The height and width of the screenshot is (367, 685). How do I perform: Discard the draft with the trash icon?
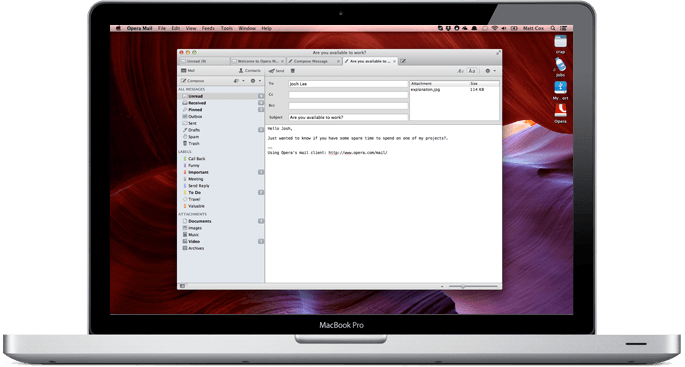pos(293,71)
